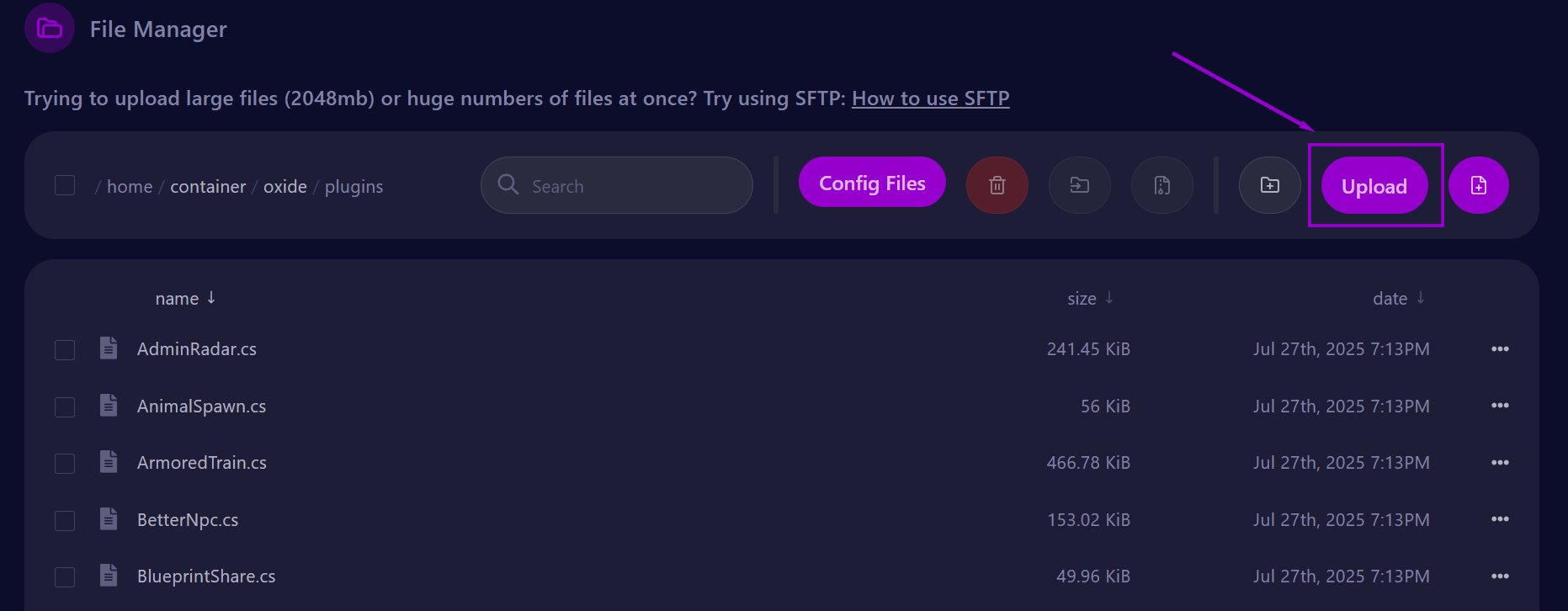Select the move-to-folder icon
Screen dimensions: 1568x611
tap(1080, 185)
